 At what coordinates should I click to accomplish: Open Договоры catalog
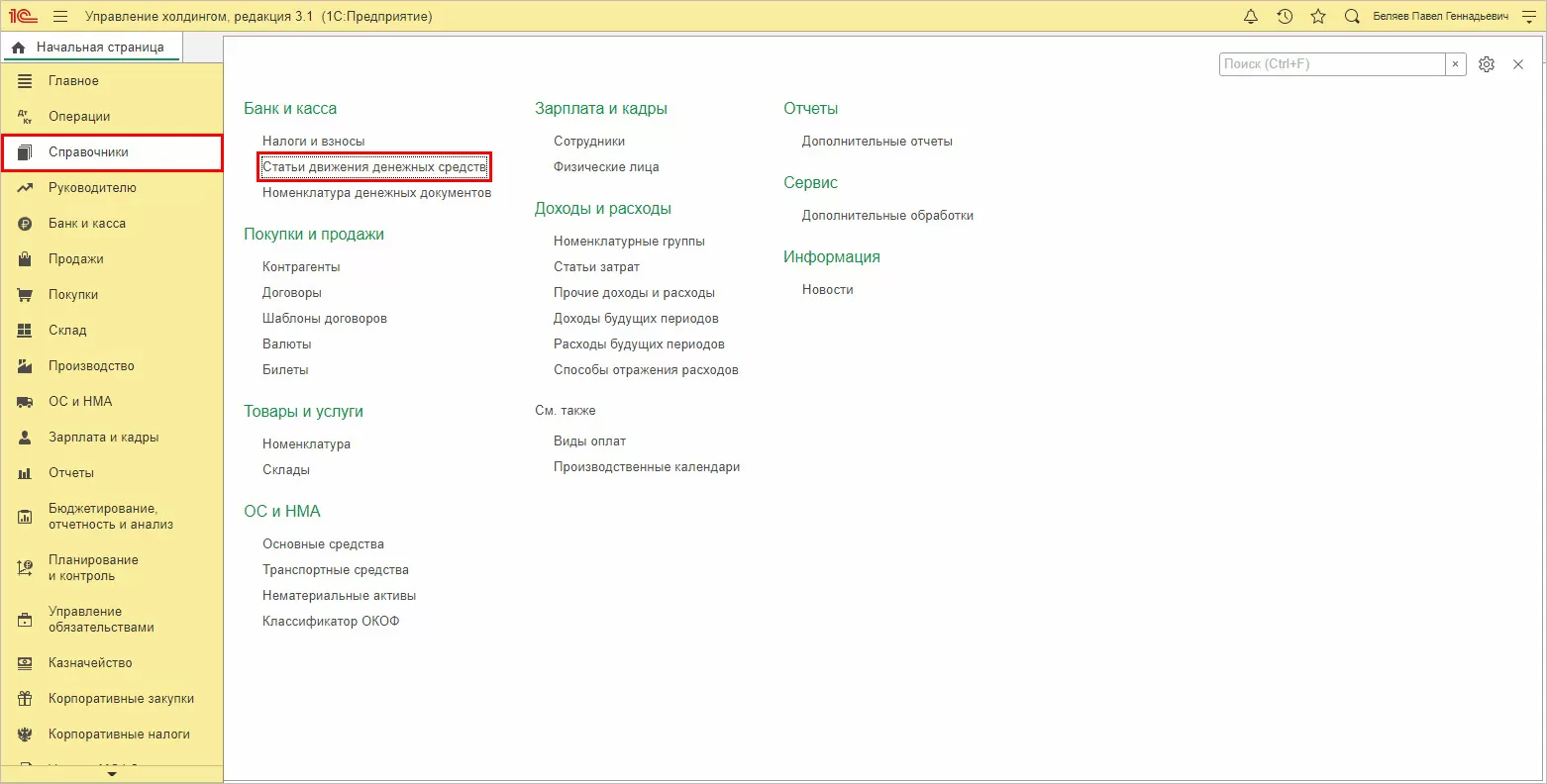(292, 293)
